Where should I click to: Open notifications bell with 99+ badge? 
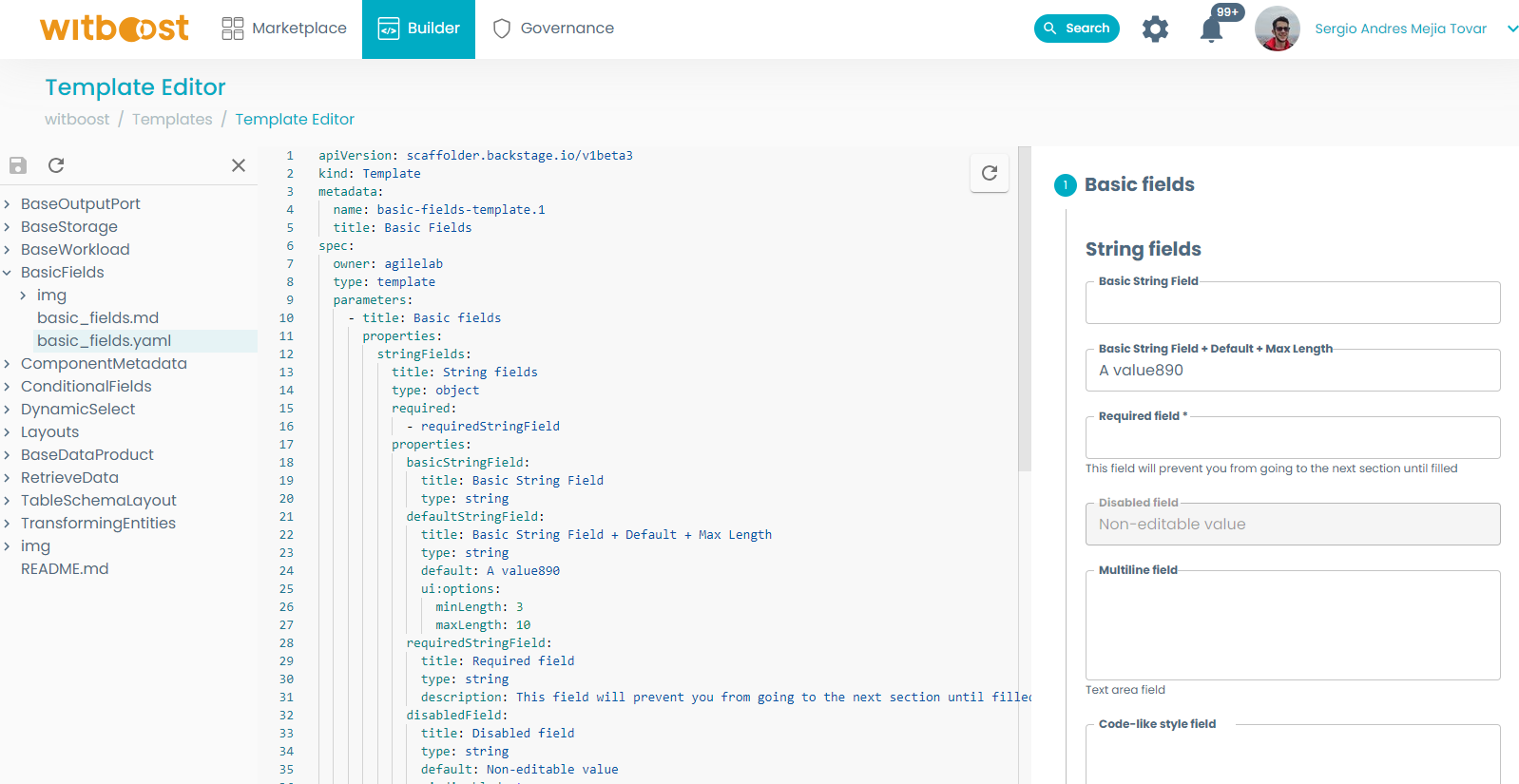1211,29
